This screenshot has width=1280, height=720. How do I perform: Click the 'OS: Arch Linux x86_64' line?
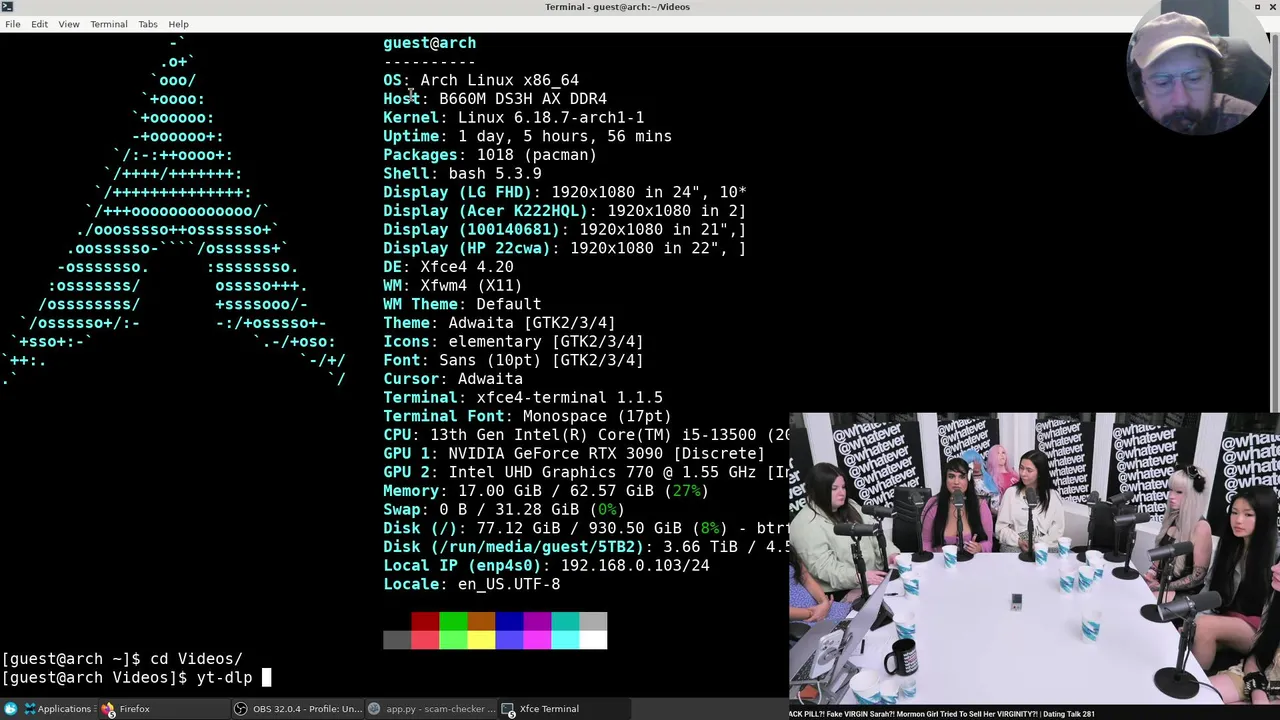(x=481, y=80)
